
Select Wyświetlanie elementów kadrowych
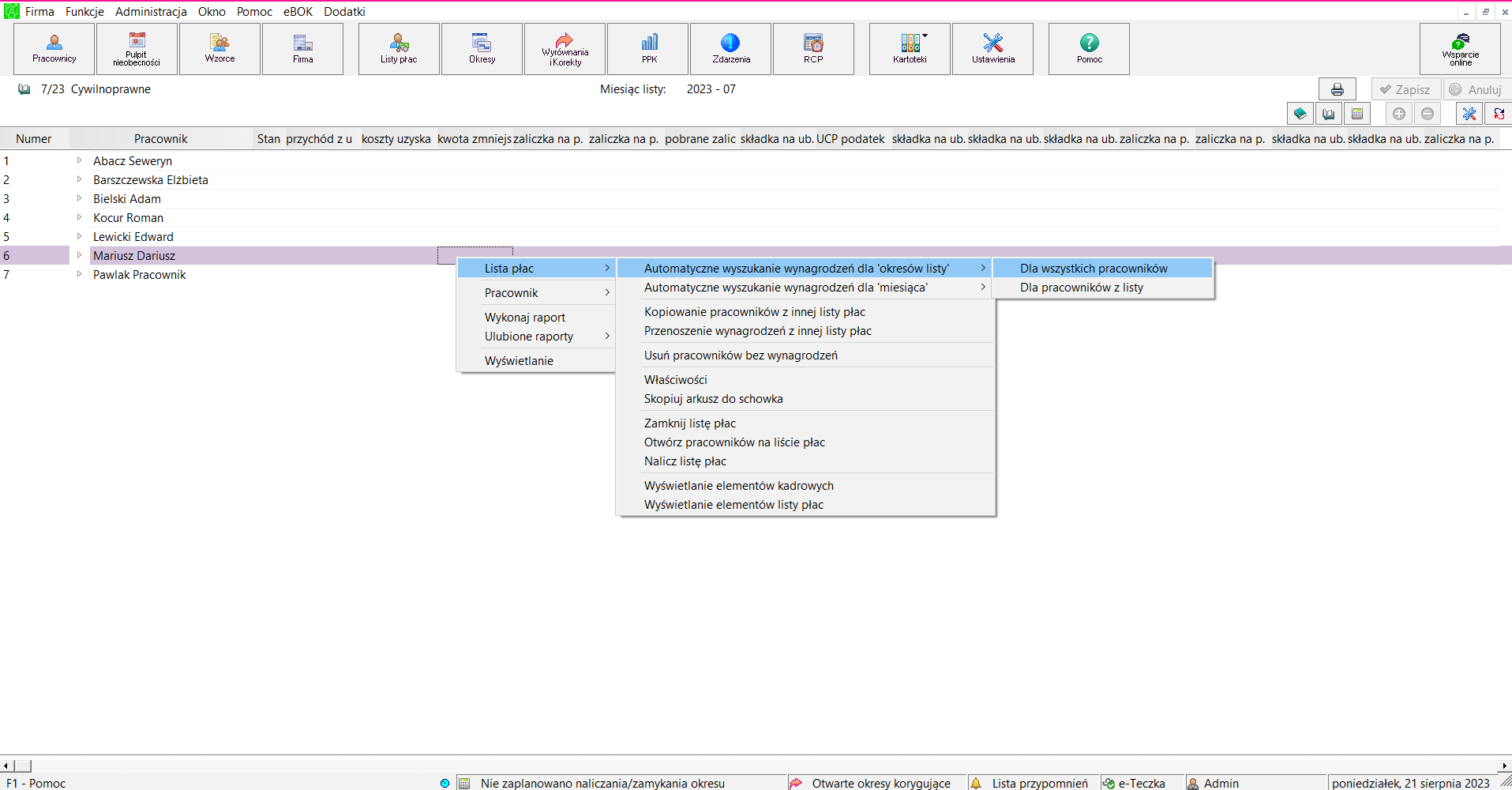click(805, 486)
